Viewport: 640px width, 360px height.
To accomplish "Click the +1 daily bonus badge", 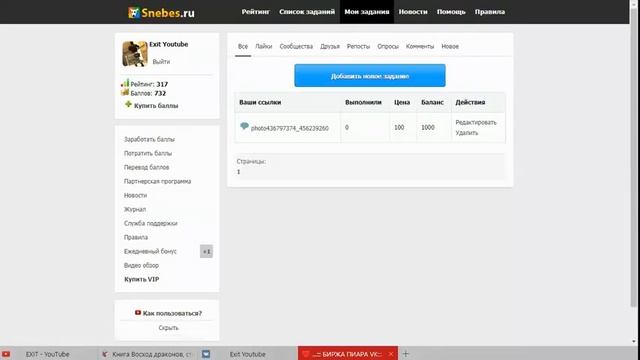I will 207,251.
